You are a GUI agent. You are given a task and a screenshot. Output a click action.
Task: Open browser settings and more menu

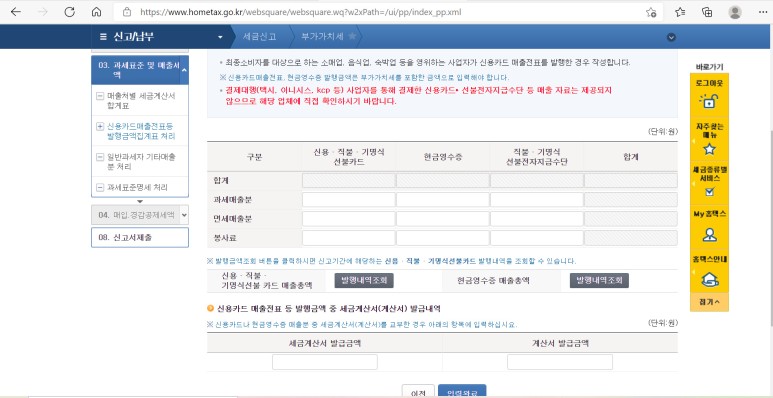point(763,12)
